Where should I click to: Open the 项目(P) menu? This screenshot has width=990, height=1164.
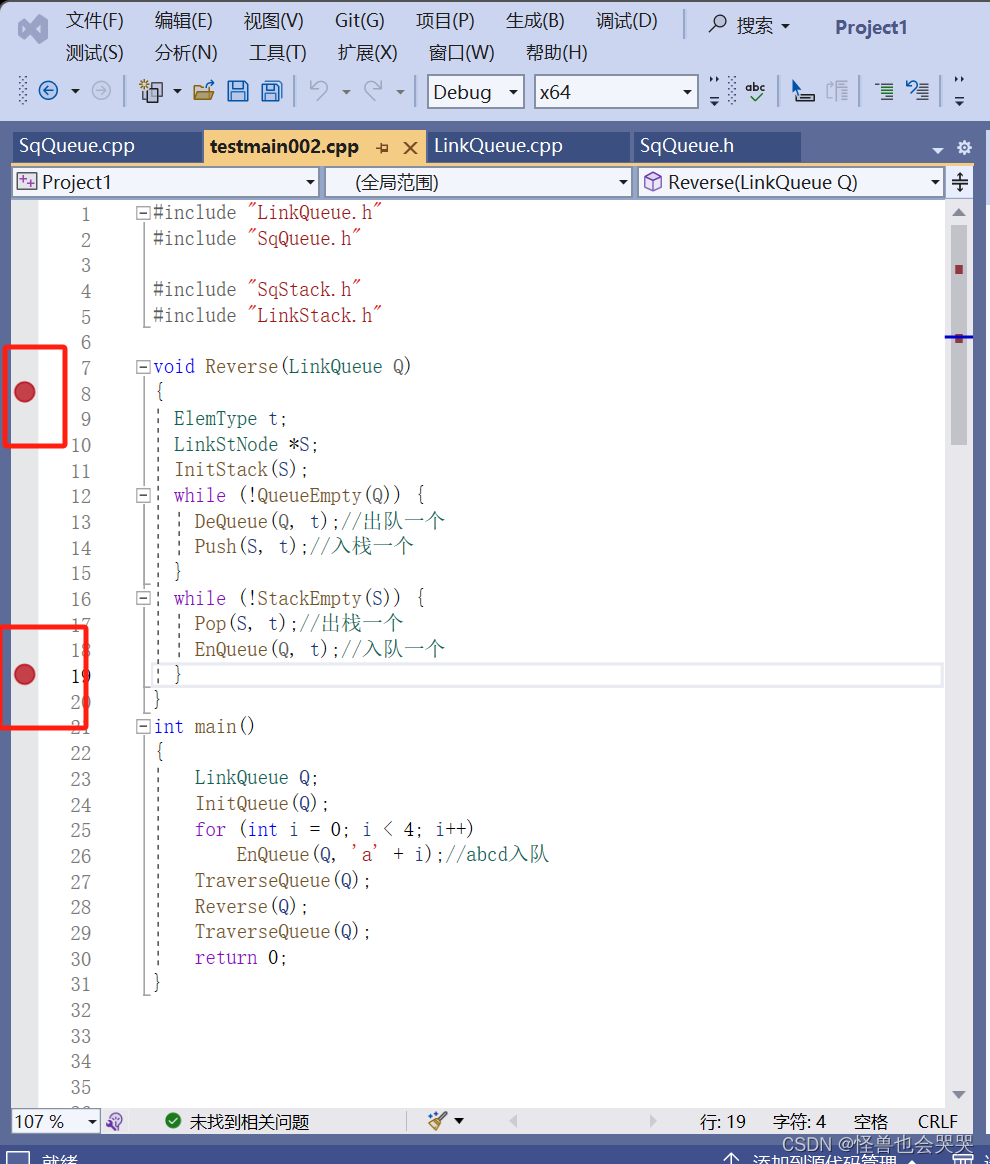445,21
